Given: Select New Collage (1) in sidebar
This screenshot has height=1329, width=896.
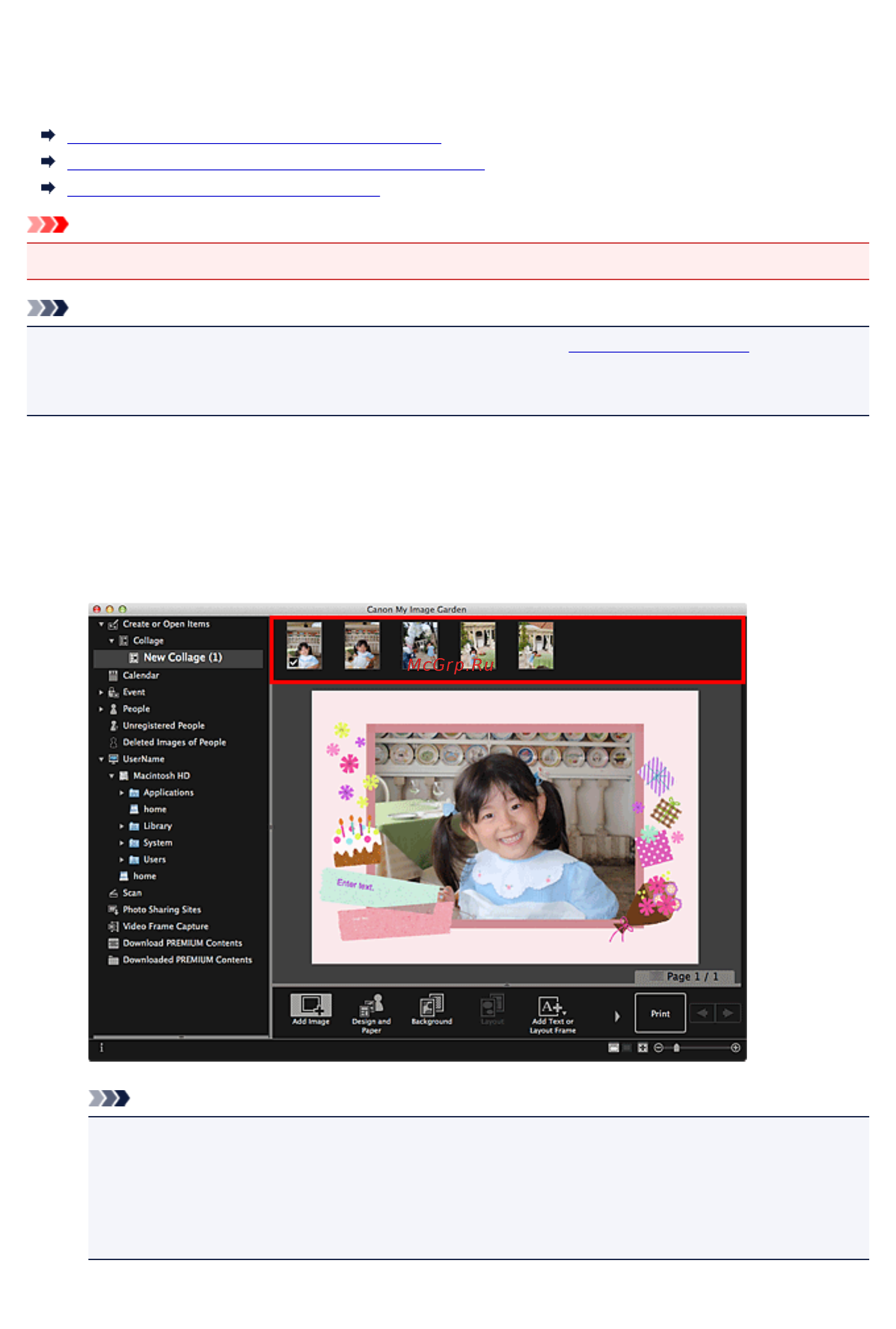Looking at the screenshot, I should [x=184, y=658].
